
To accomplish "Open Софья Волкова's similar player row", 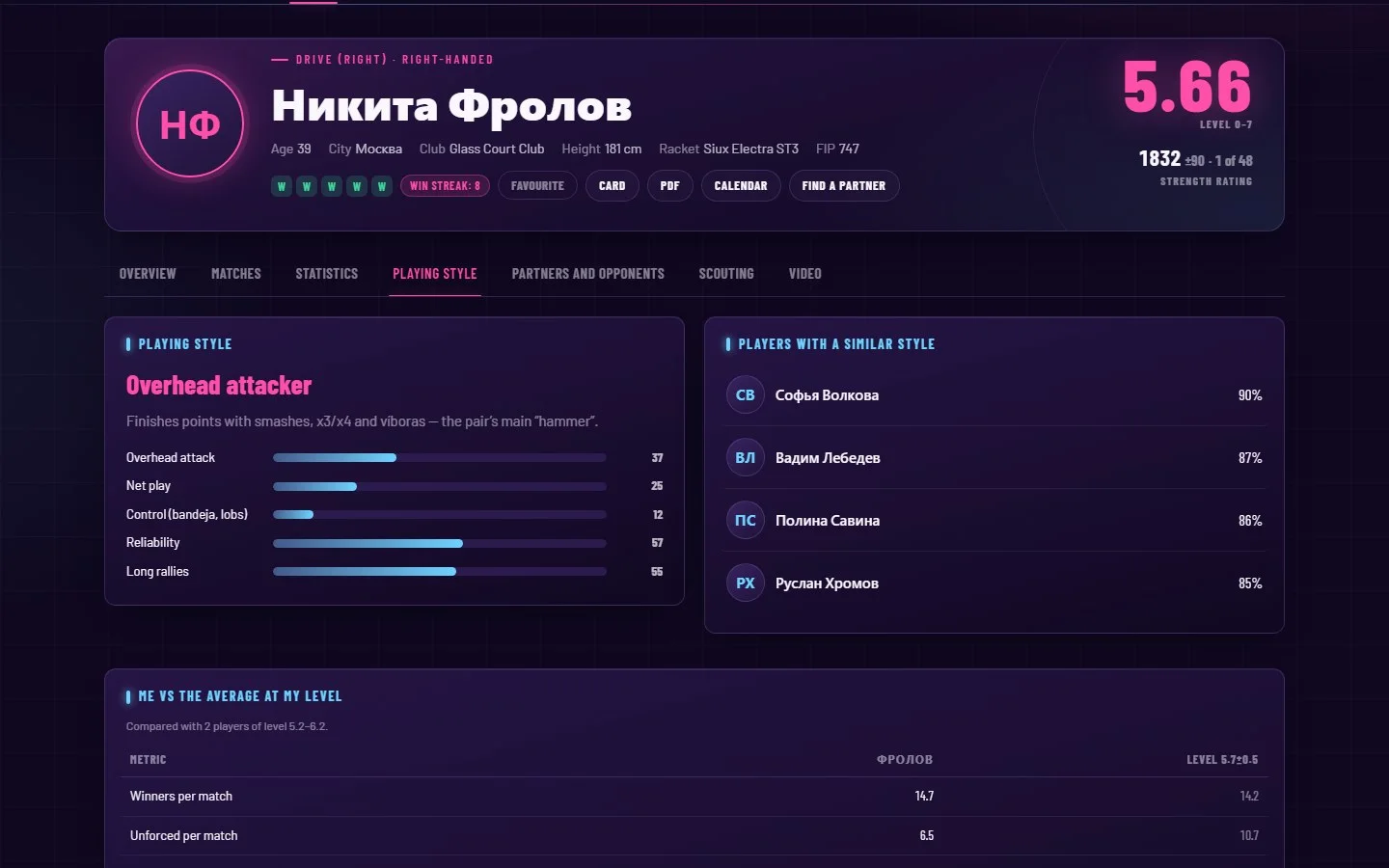I will [x=994, y=394].
